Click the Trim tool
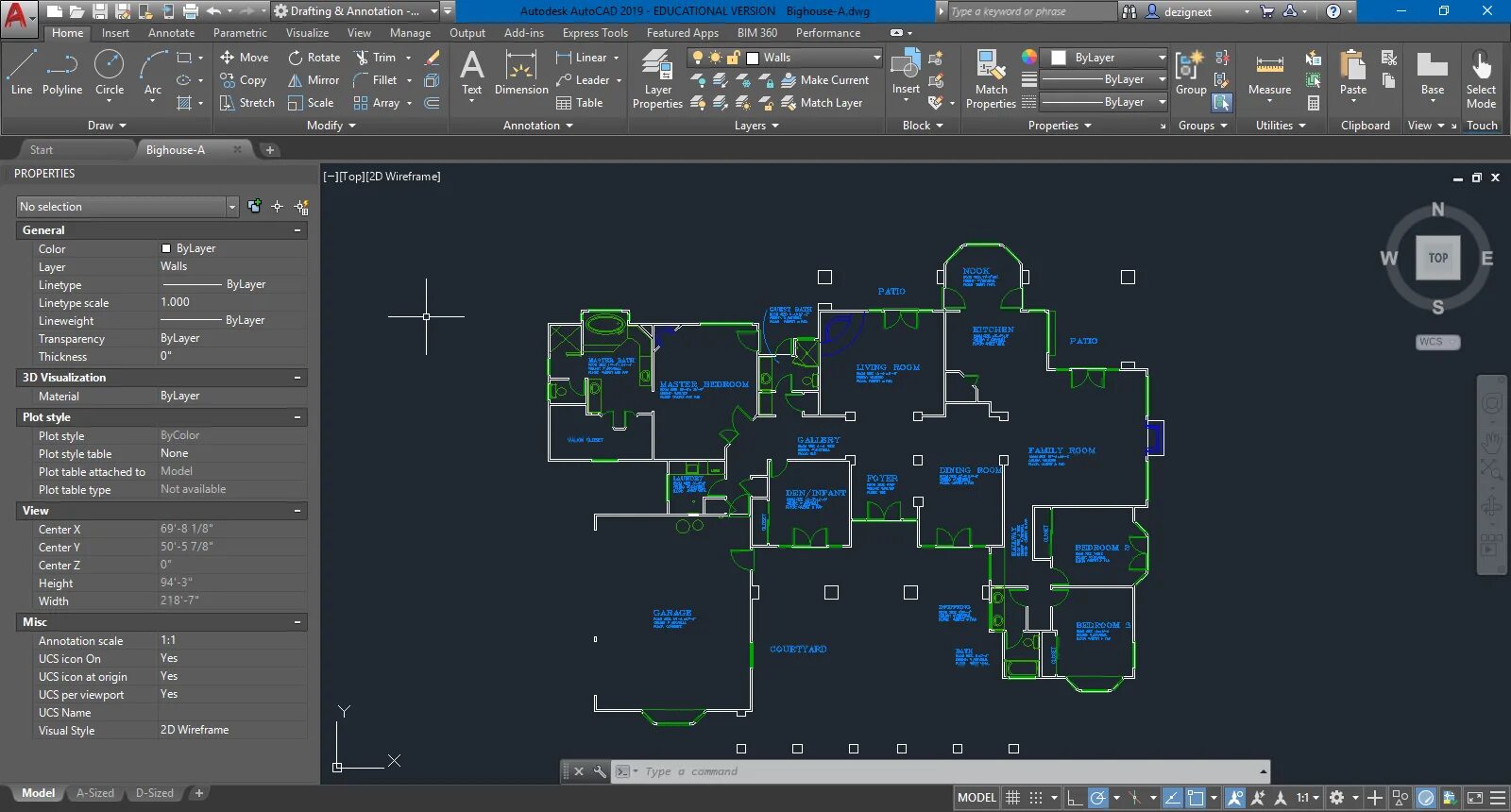The height and width of the screenshot is (812, 1511). coord(375,58)
